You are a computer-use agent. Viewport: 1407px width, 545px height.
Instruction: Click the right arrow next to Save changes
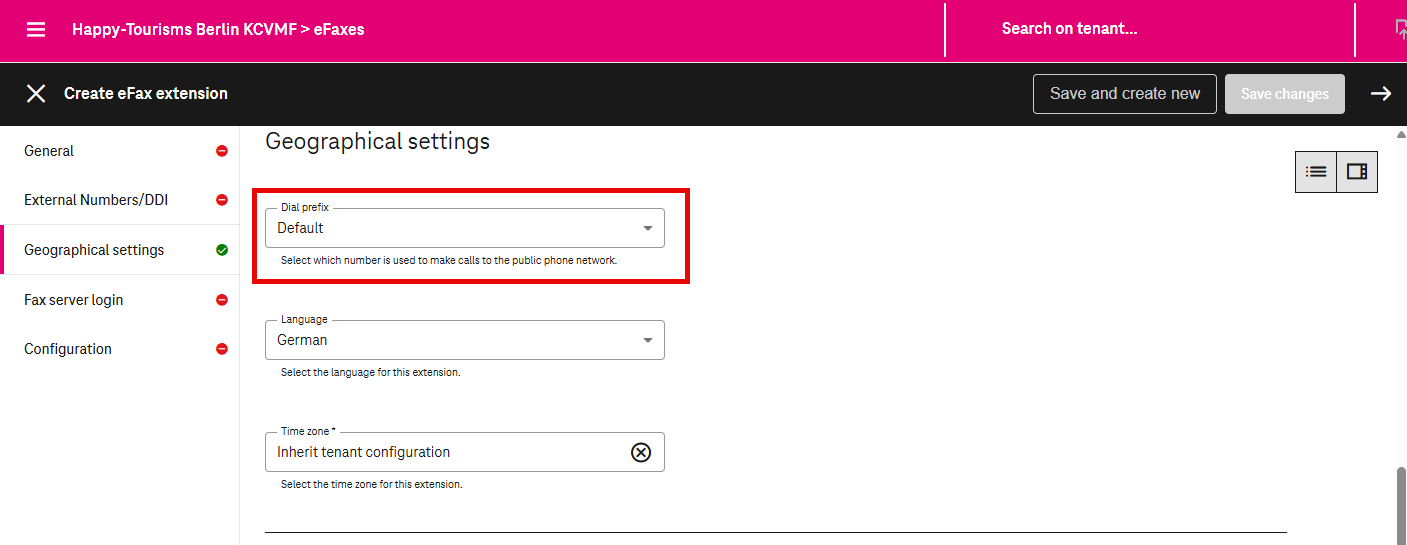click(x=1380, y=94)
